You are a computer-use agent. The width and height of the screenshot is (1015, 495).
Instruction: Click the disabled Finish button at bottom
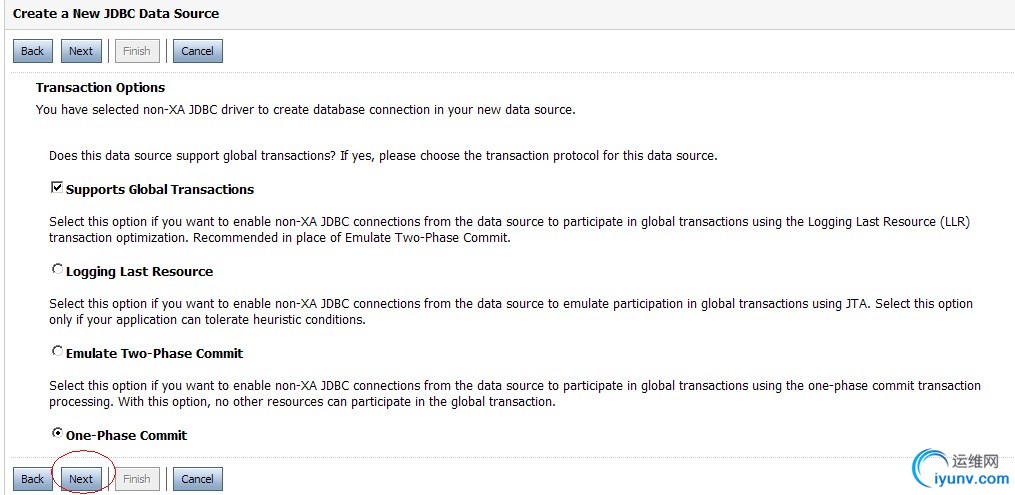coord(137,479)
